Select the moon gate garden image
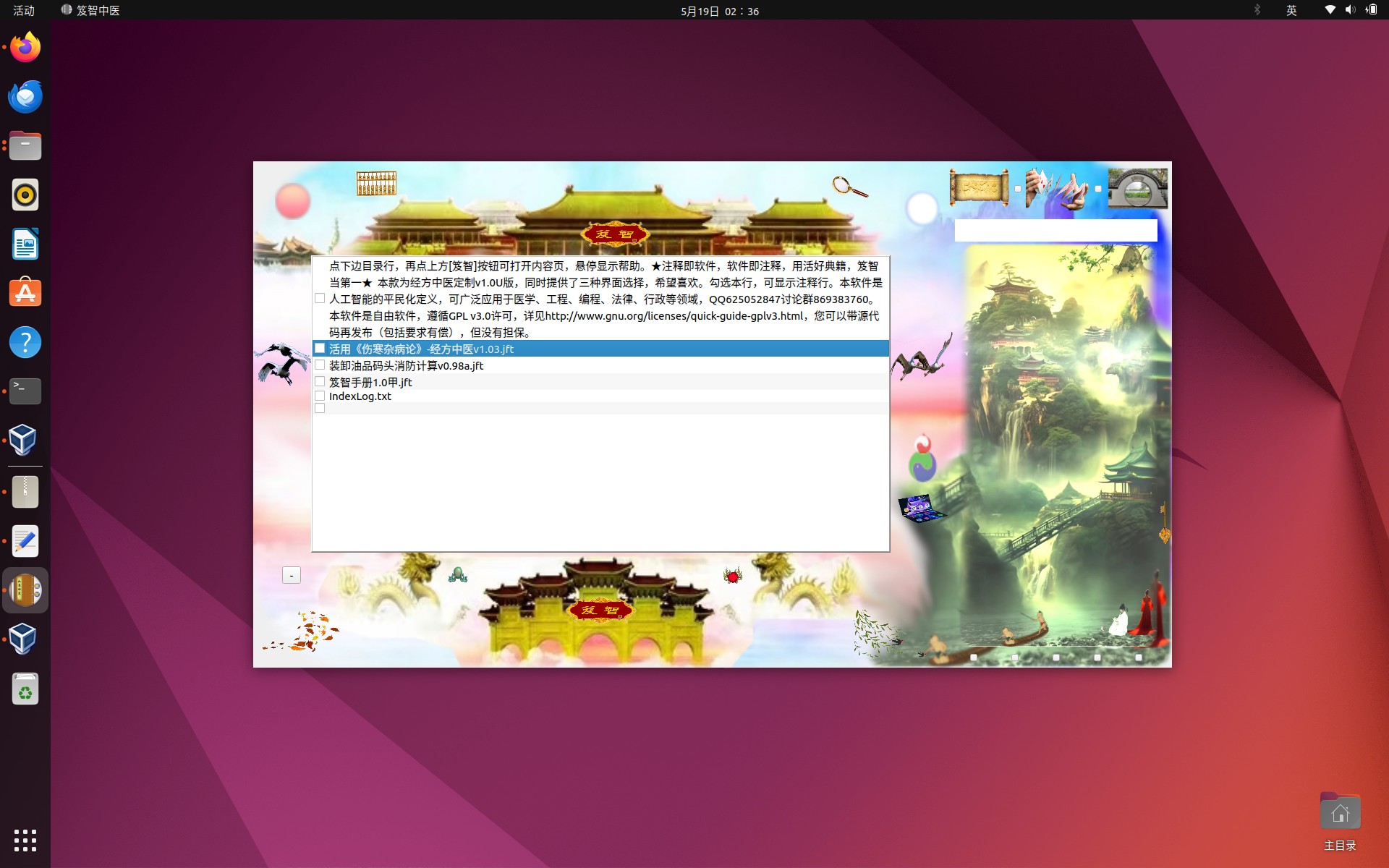The height and width of the screenshot is (868, 1389). tap(1137, 189)
